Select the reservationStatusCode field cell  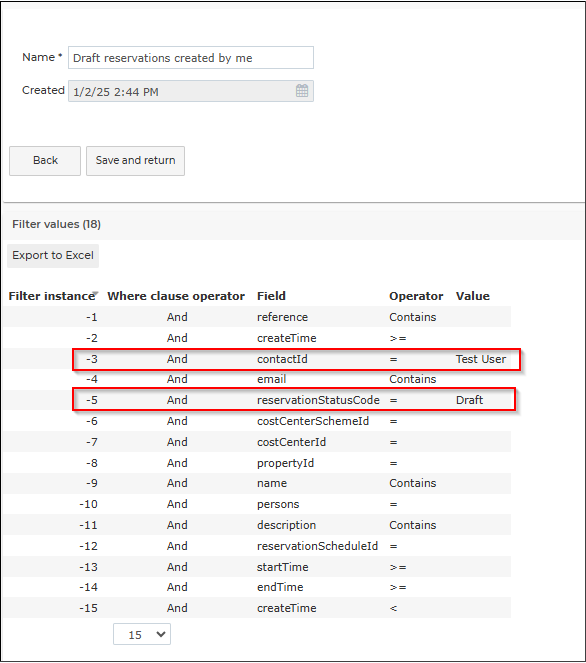(318, 400)
